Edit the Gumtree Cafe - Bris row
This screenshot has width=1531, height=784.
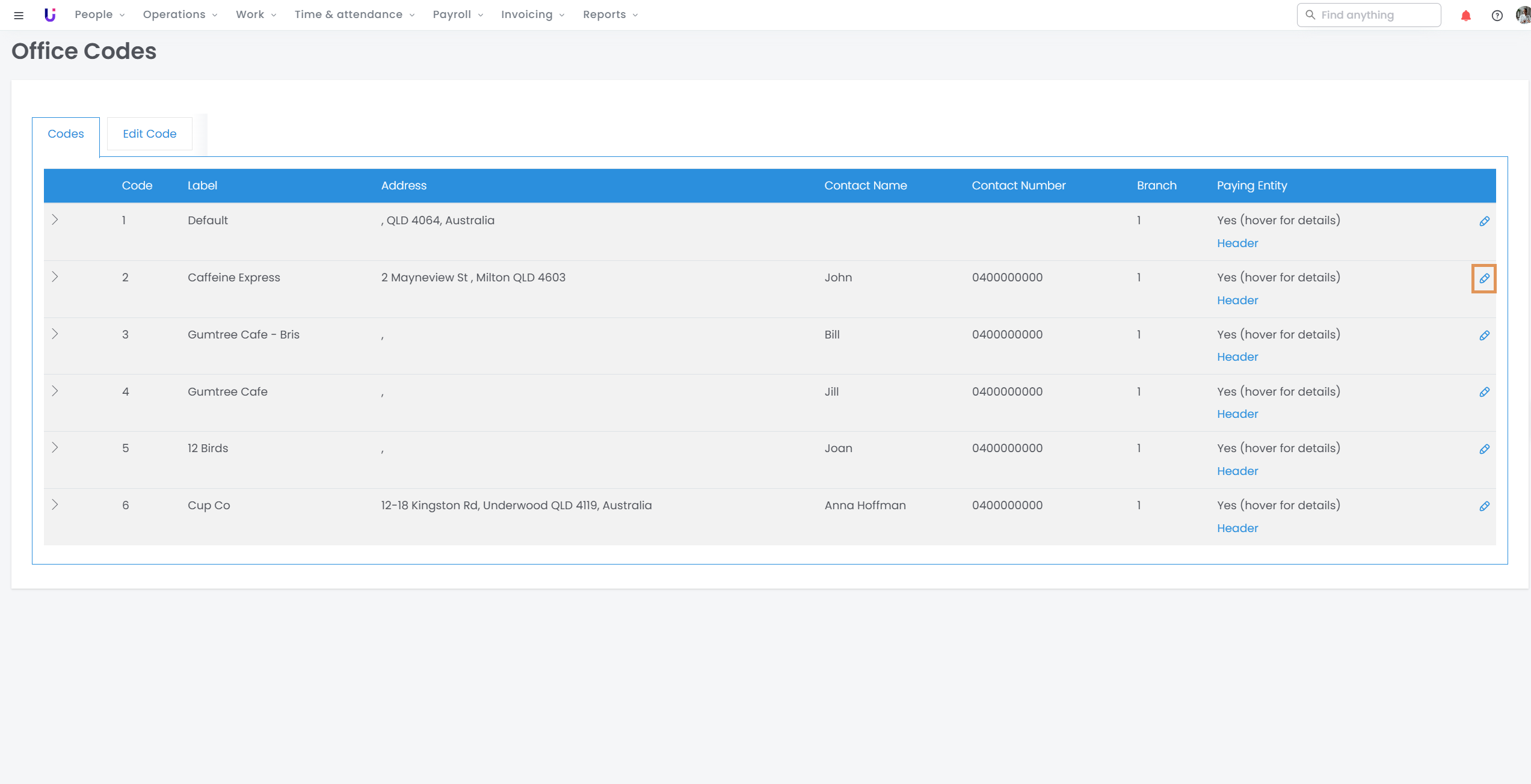coord(1484,335)
